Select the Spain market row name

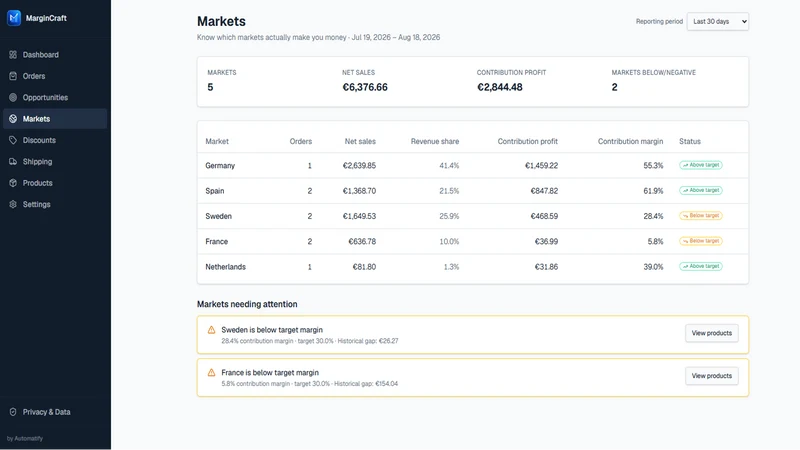tap(215, 191)
